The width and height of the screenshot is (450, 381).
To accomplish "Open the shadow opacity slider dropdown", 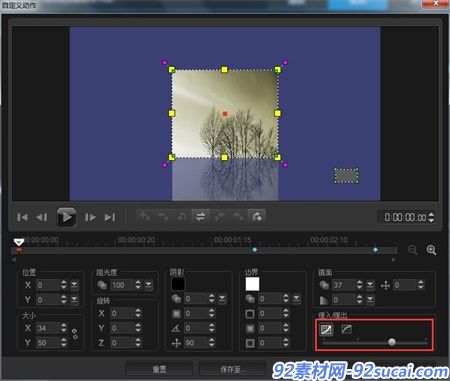I will coord(222,299).
